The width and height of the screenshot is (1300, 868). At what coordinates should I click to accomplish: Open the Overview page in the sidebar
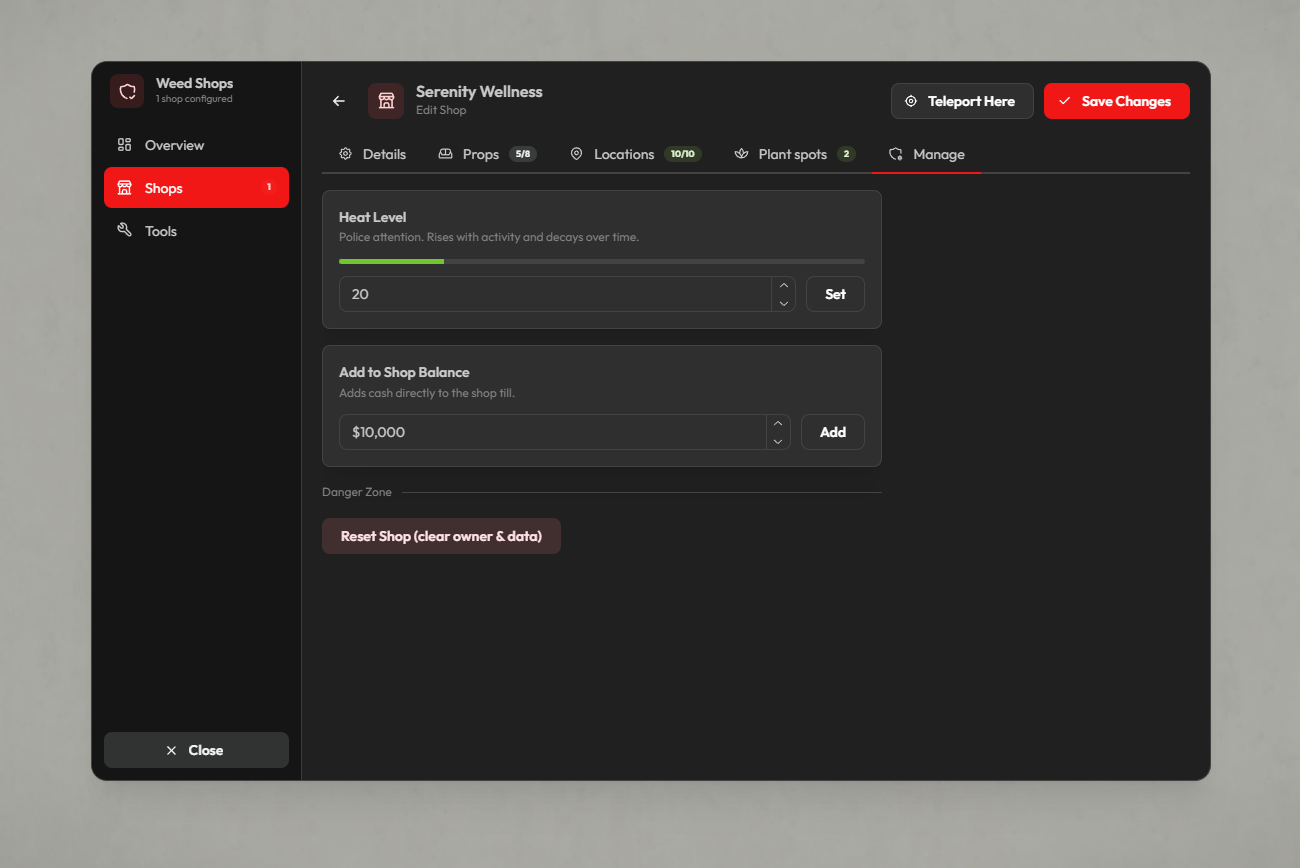196,145
